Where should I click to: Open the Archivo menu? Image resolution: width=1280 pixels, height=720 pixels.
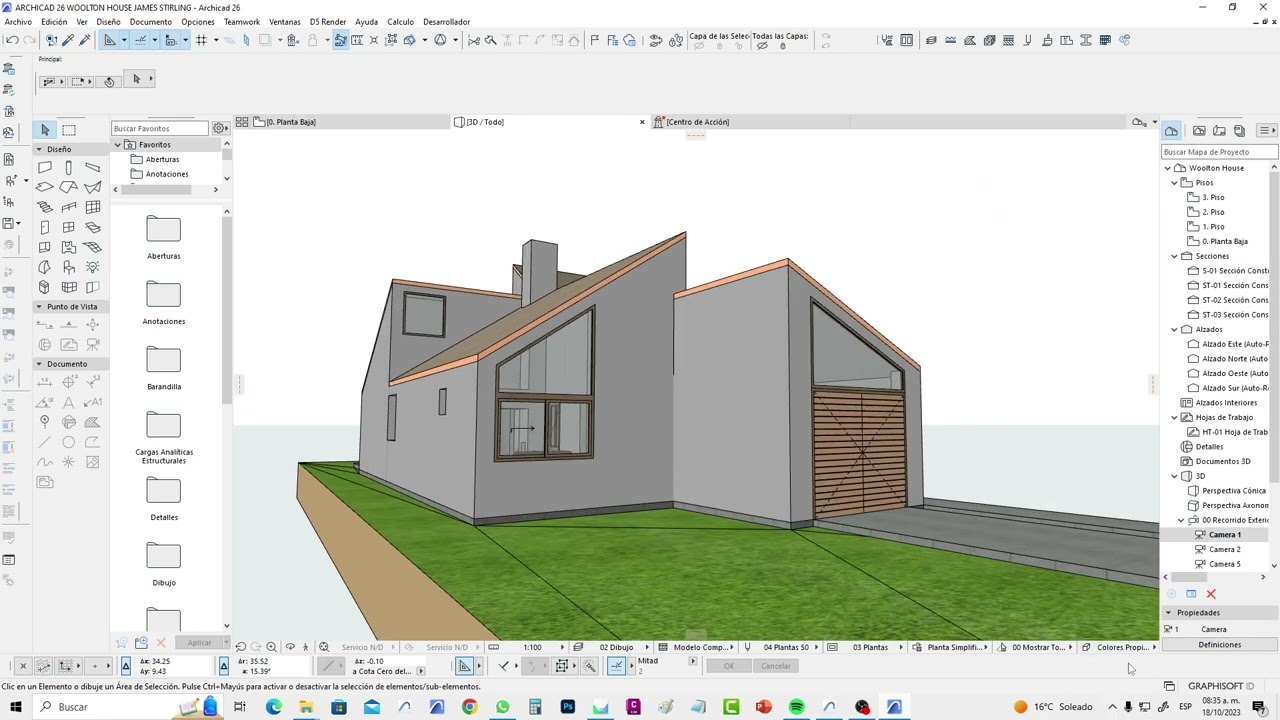pyautogui.click(x=18, y=22)
